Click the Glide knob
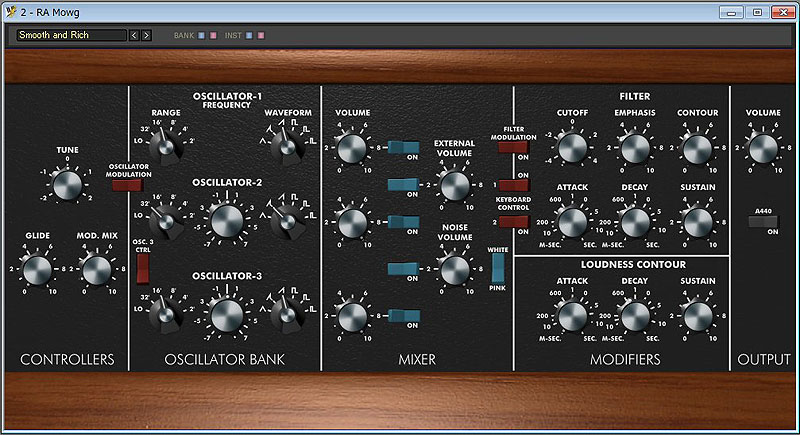The image size is (800, 435). [37, 270]
